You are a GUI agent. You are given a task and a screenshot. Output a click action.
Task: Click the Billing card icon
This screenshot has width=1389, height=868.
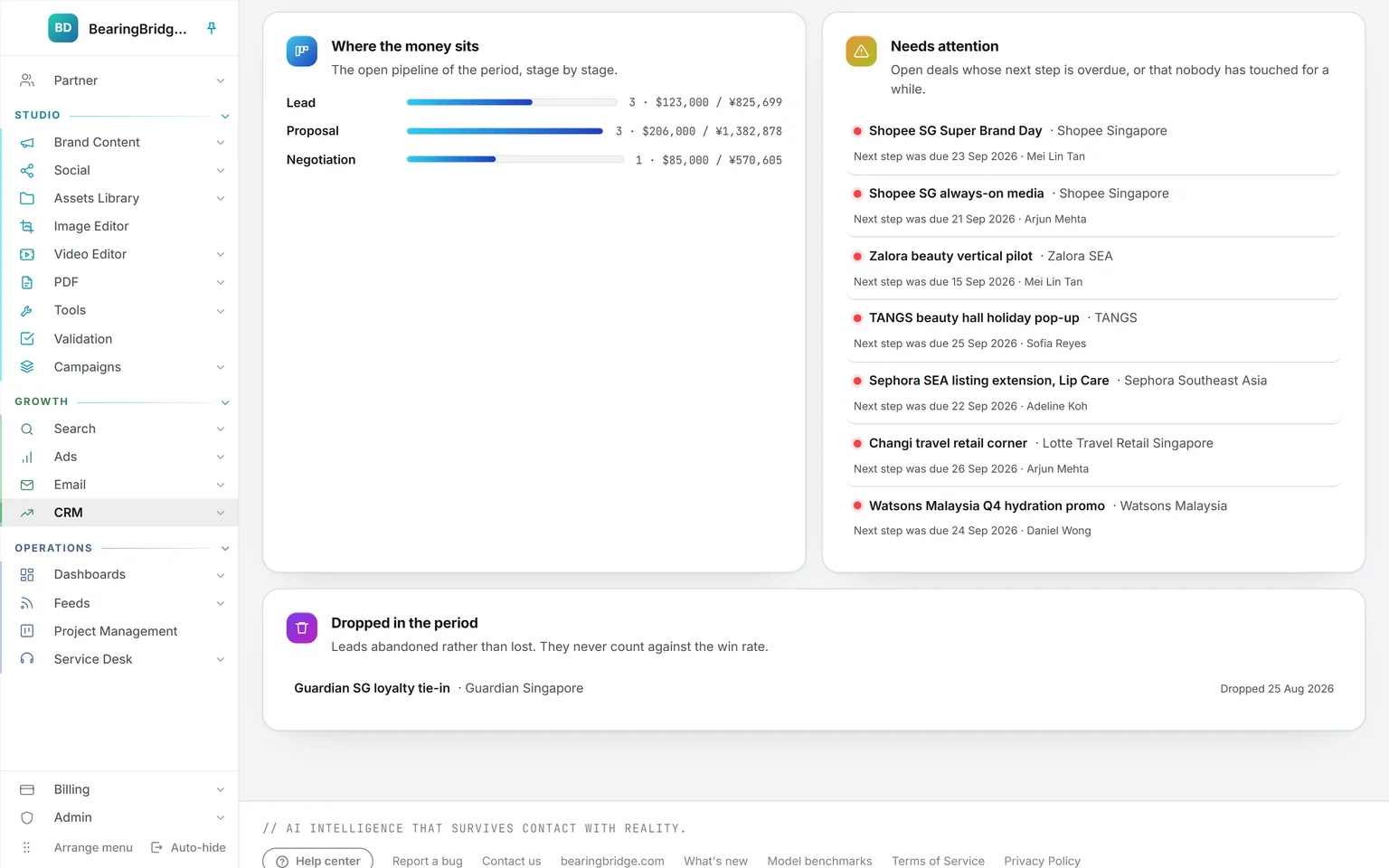coord(27,789)
